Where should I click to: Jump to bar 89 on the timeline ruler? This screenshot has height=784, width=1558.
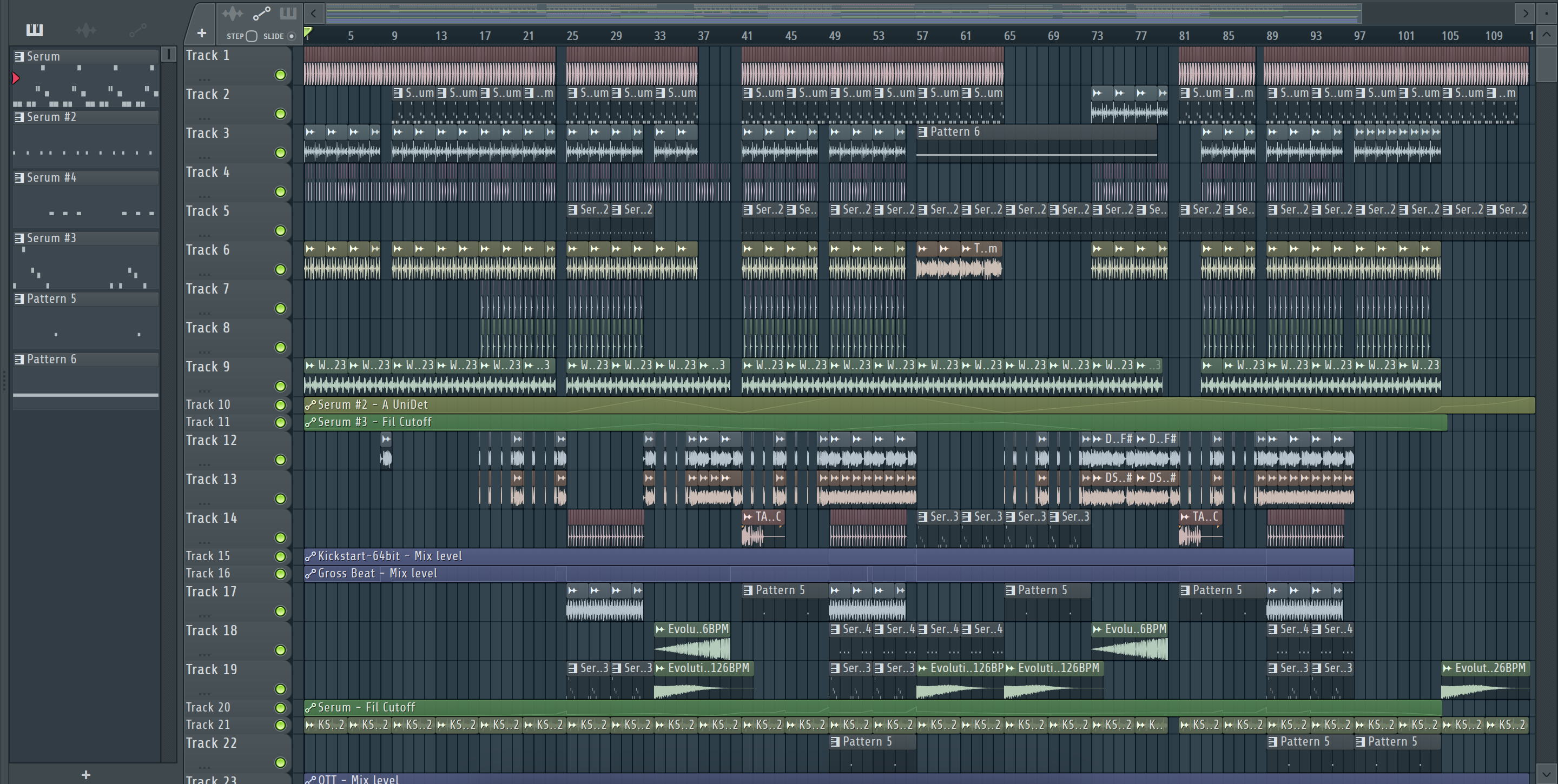point(1272,36)
